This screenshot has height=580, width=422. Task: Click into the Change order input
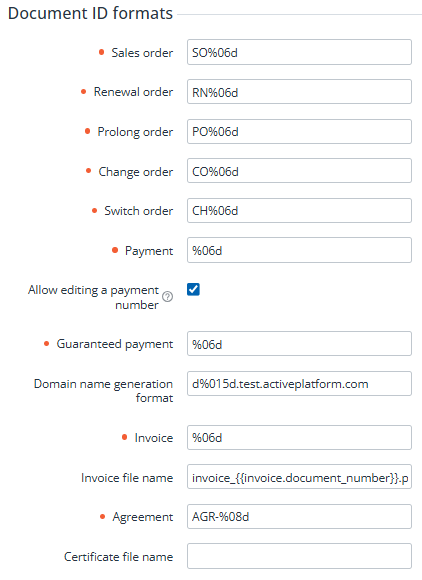pos(299,171)
